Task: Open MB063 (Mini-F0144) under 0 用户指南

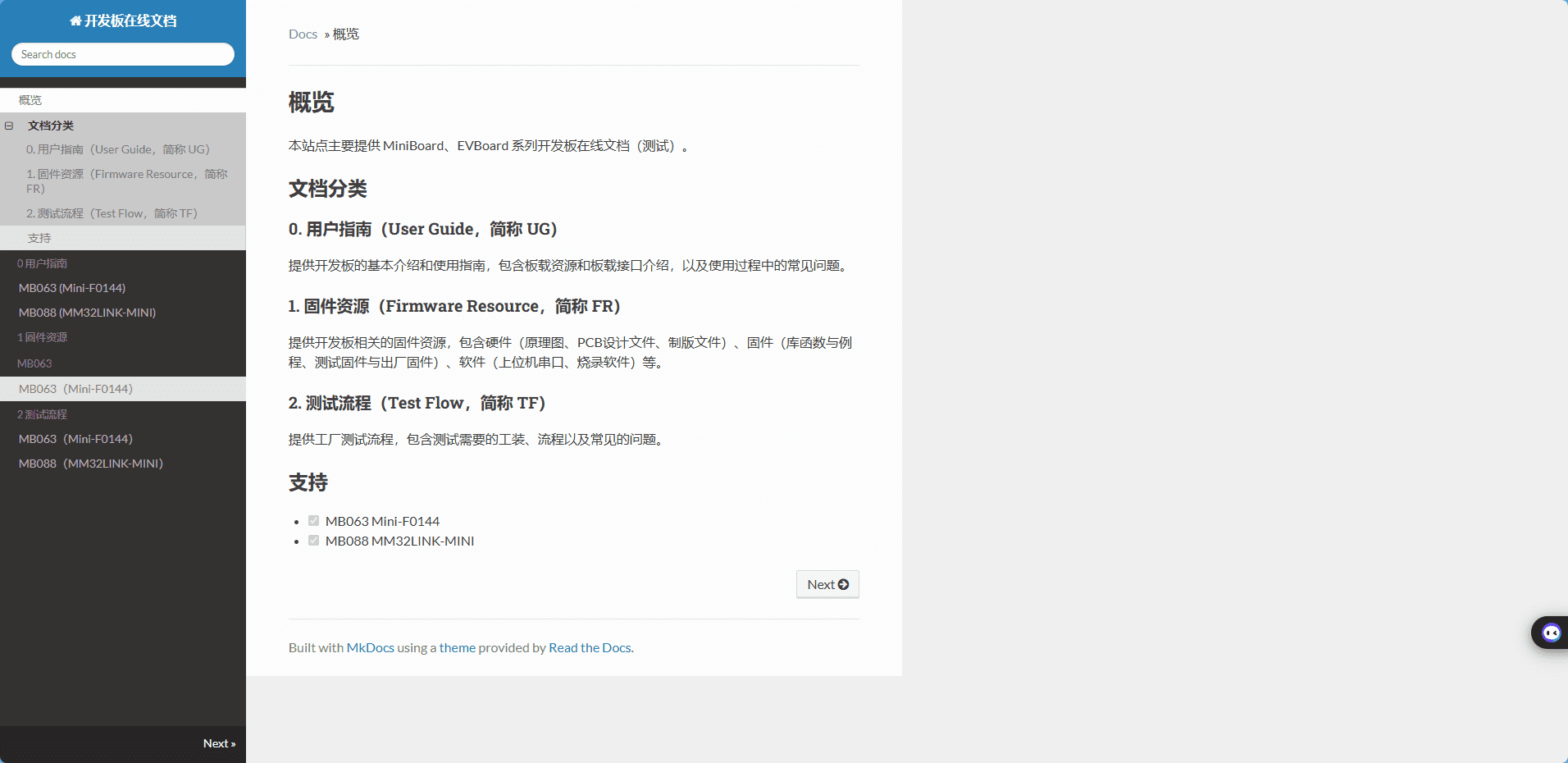Action: [x=72, y=288]
